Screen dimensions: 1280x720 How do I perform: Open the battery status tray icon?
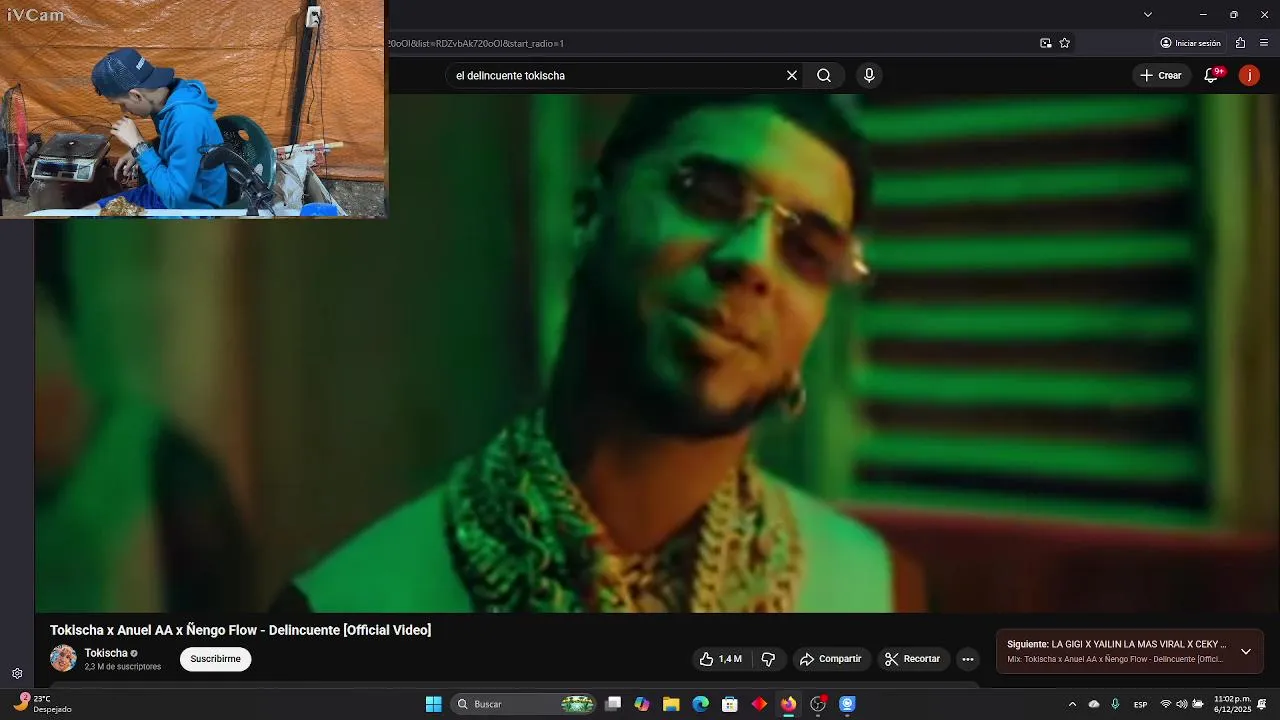[x=1198, y=704]
